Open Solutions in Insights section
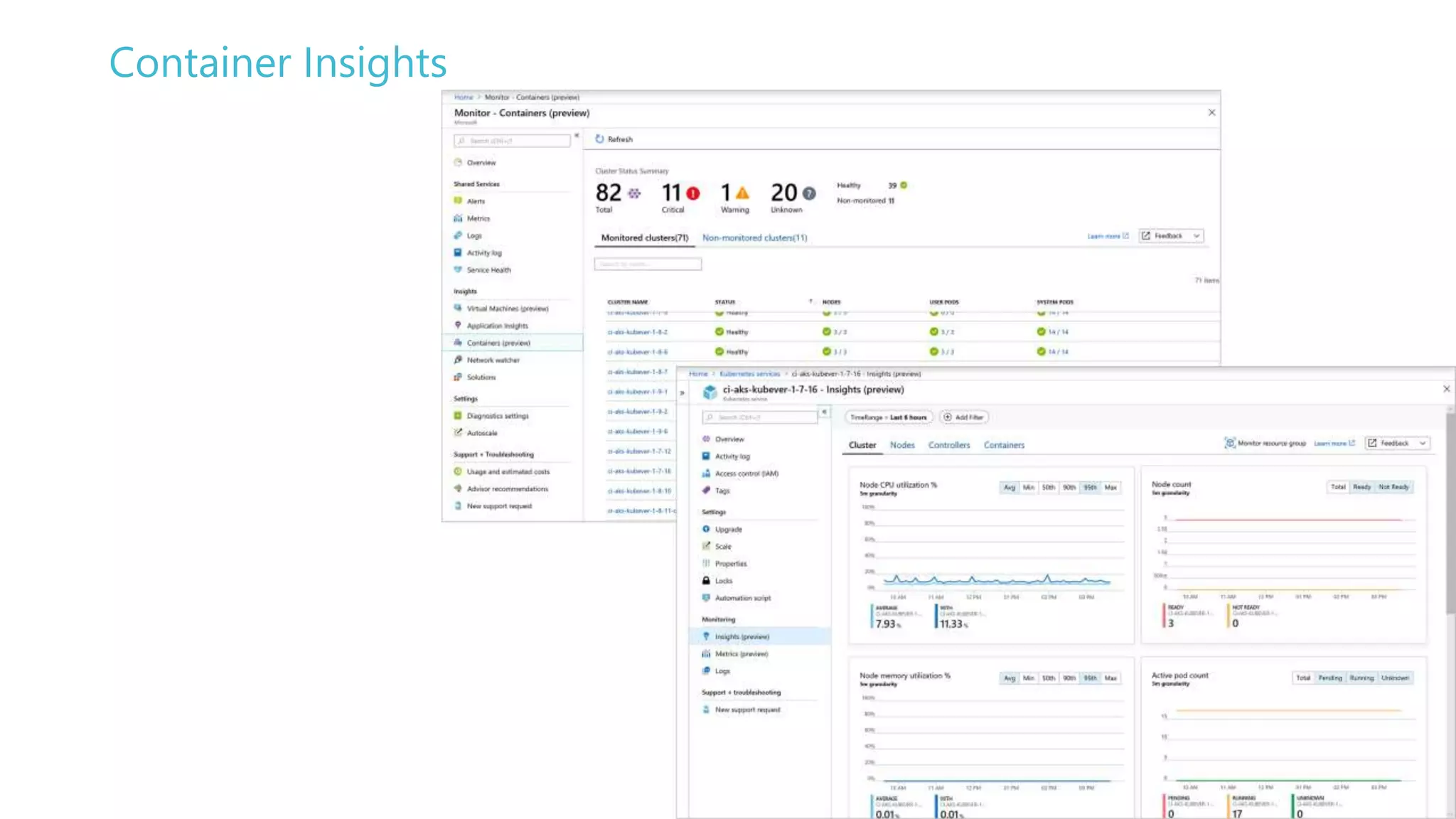 point(481,377)
